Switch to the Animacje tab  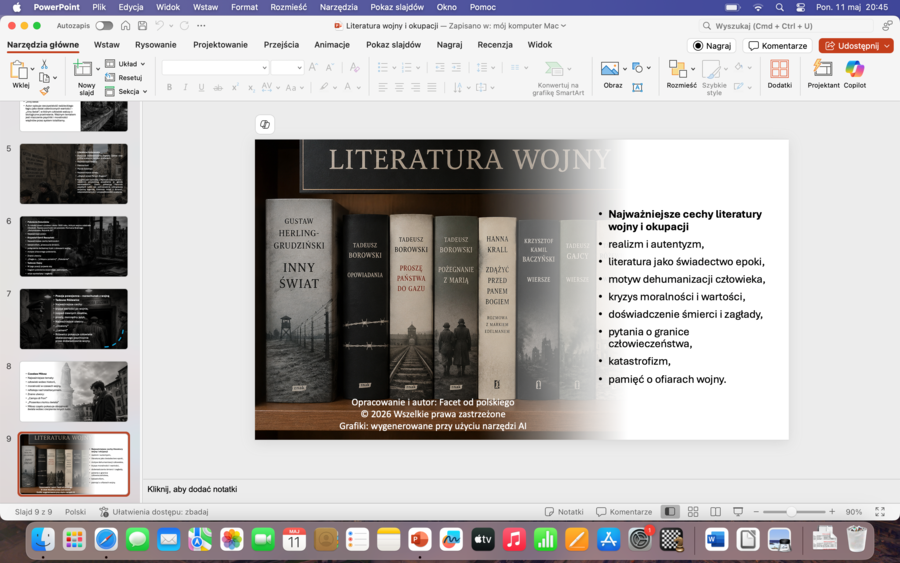[332, 45]
